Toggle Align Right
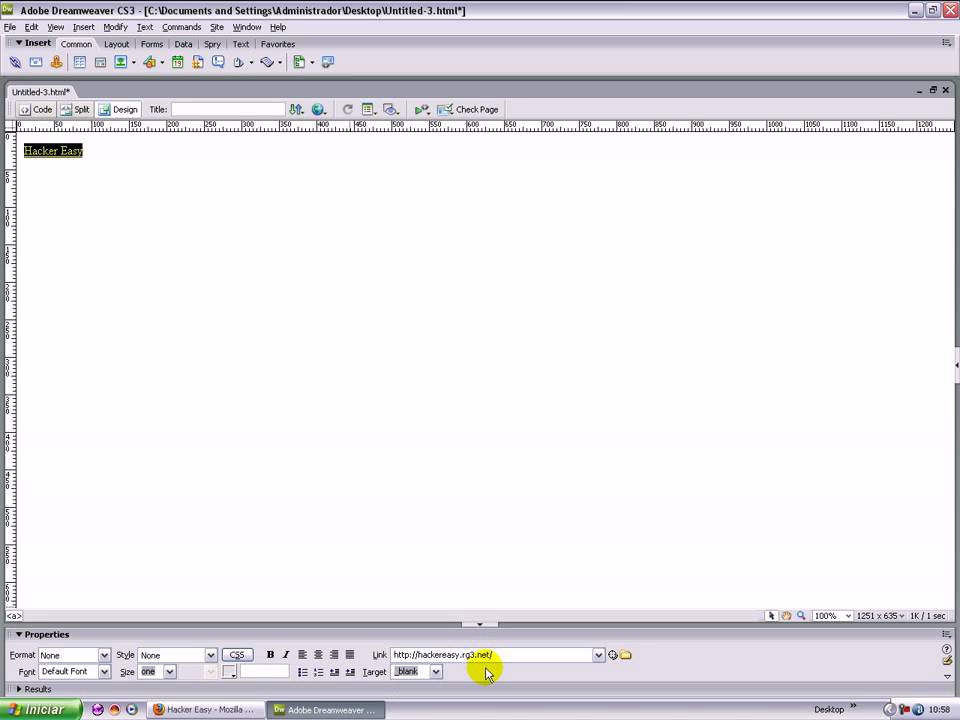This screenshot has width=960, height=720. [334, 654]
